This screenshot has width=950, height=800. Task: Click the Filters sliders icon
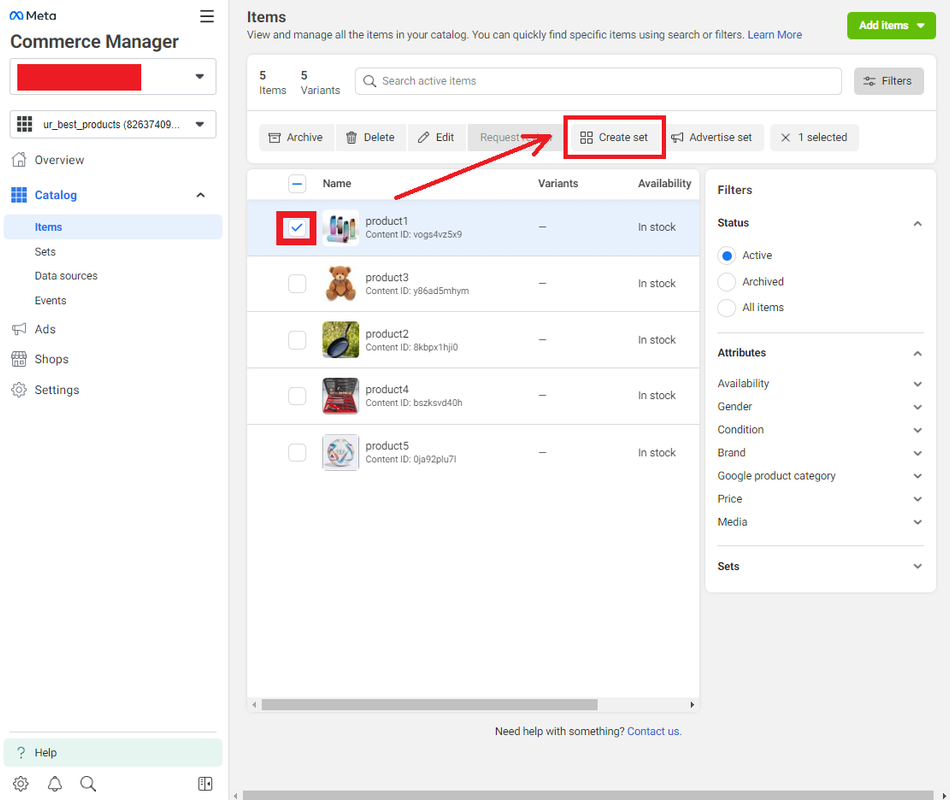coord(869,81)
